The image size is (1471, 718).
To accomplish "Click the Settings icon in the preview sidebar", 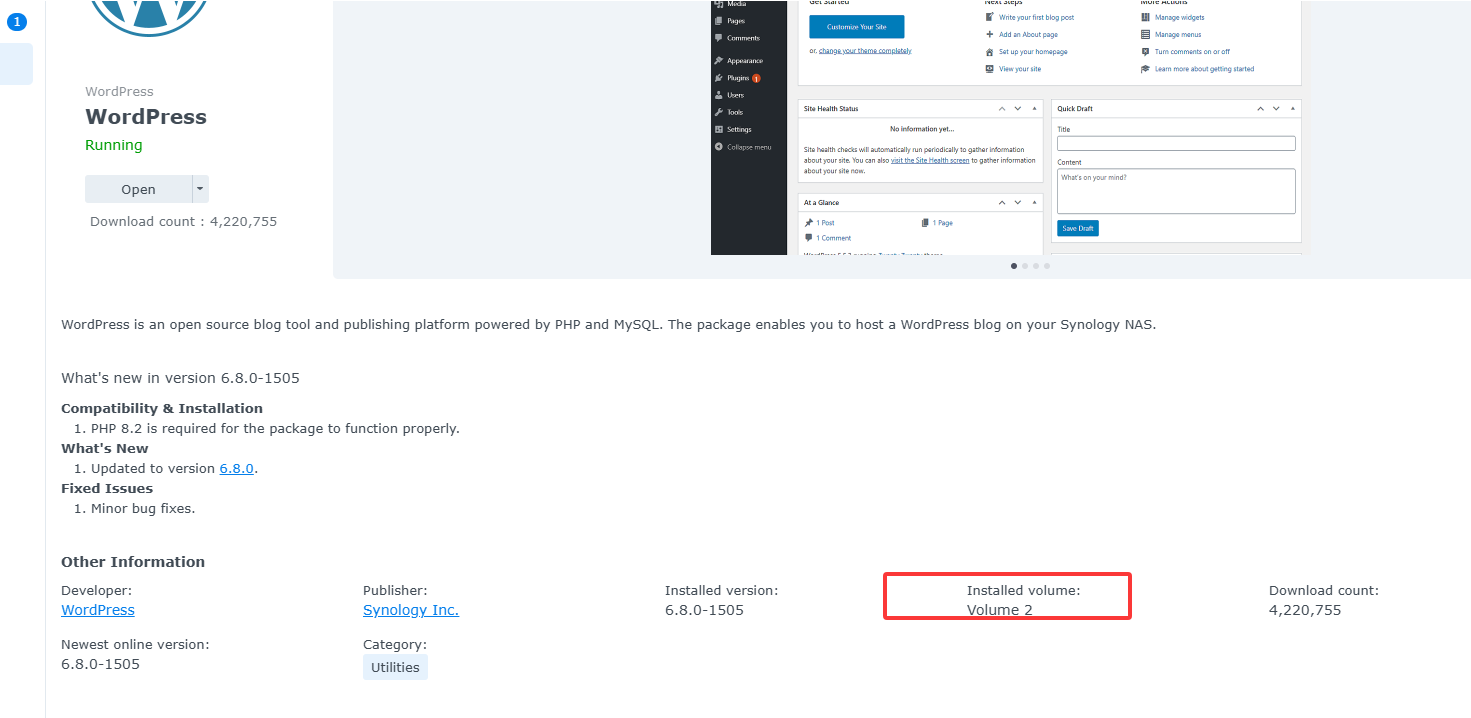I will 718,129.
